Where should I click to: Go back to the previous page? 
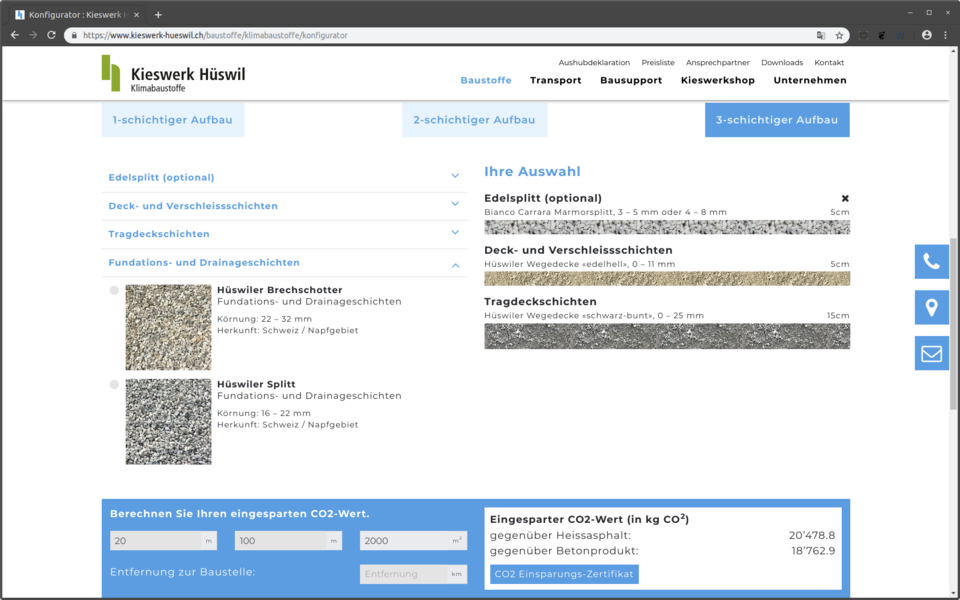point(15,36)
